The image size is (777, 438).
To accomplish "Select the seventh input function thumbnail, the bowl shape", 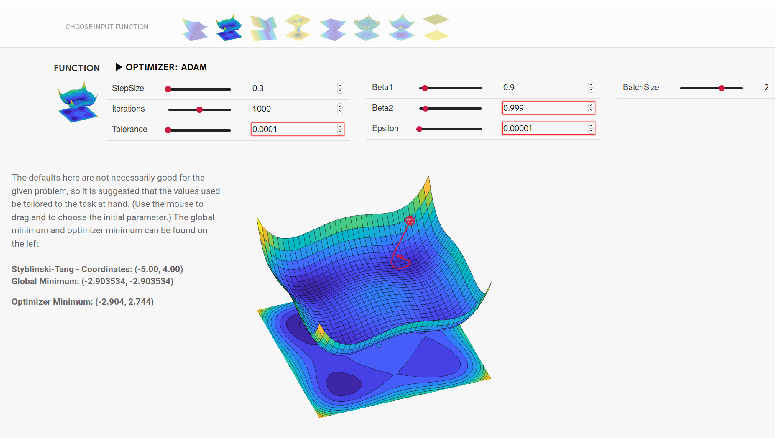I will point(401,27).
